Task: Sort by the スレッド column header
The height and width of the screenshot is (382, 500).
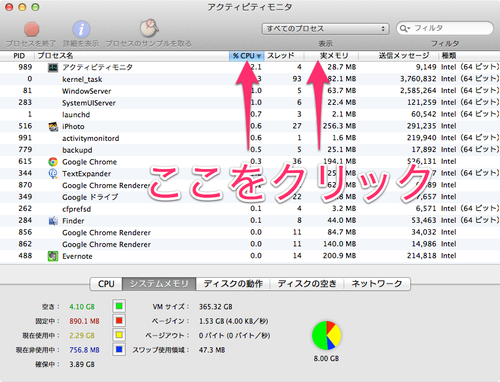Action: (284, 56)
